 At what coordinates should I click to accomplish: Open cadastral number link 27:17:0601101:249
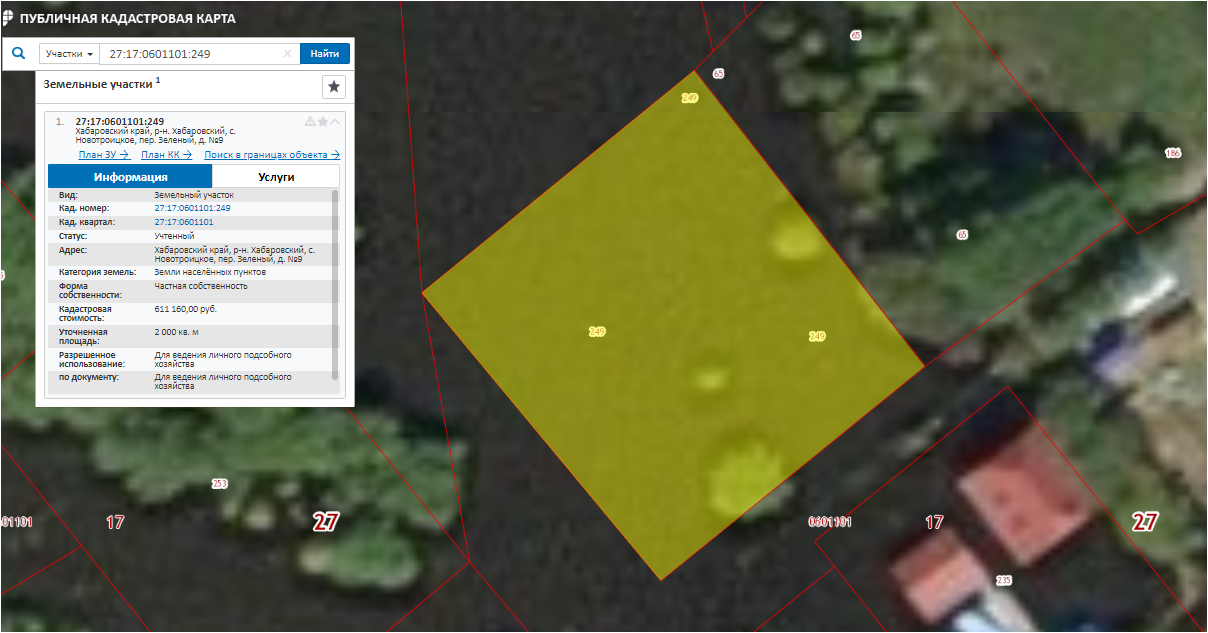tap(192, 208)
